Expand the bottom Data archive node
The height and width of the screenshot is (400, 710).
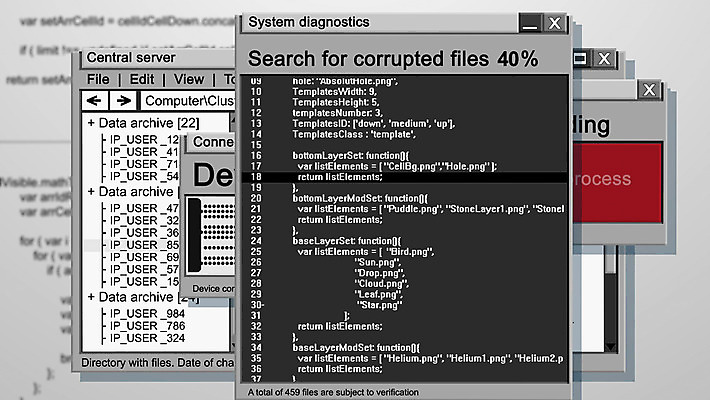pyautogui.click(x=90, y=297)
